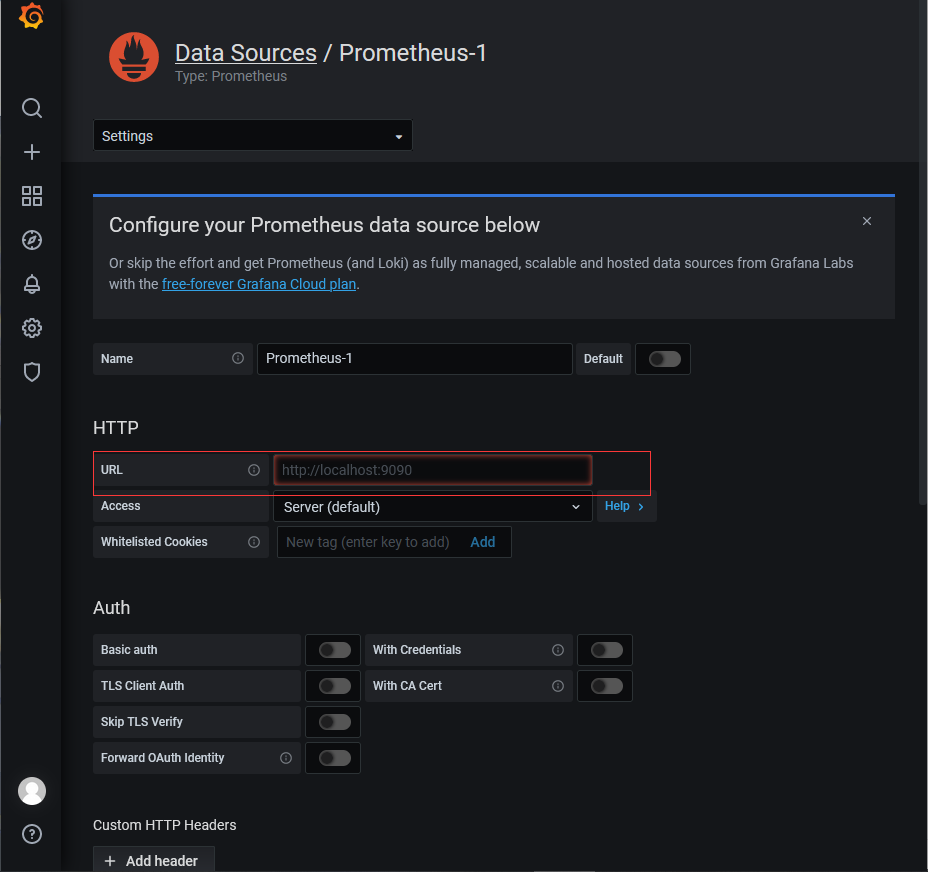
Task: Enable the With CA Cert switch
Action: pos(607,686)
